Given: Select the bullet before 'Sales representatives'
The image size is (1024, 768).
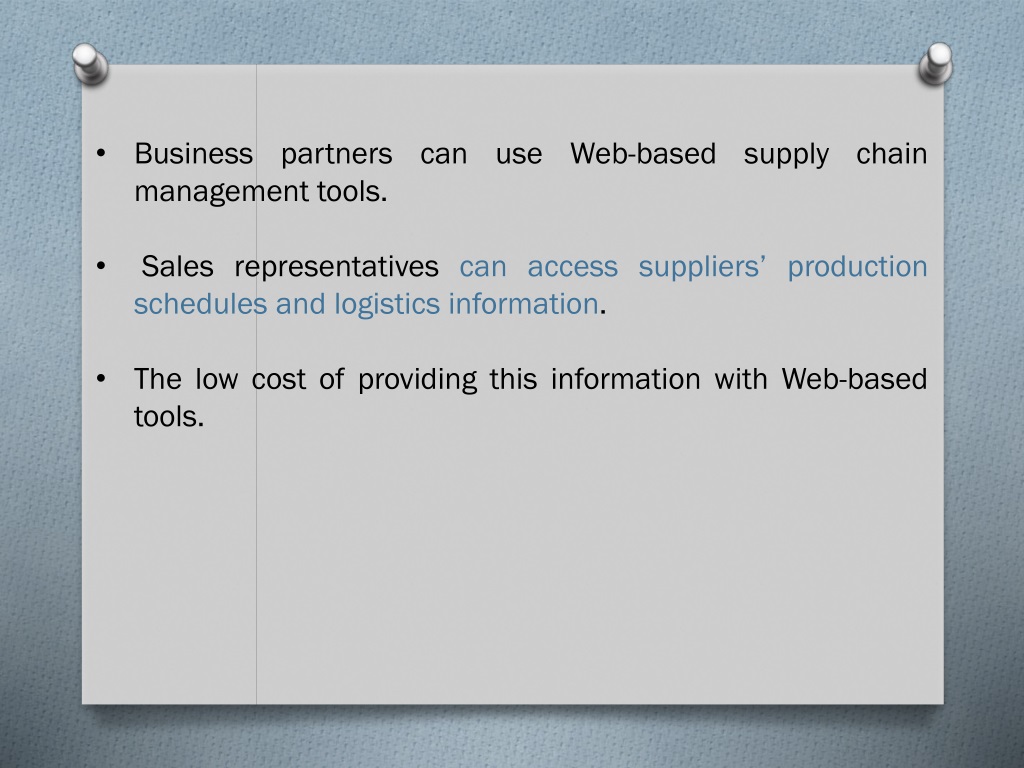Looking at the screenshot, I should pyautogui.click(x=101, y=266).
